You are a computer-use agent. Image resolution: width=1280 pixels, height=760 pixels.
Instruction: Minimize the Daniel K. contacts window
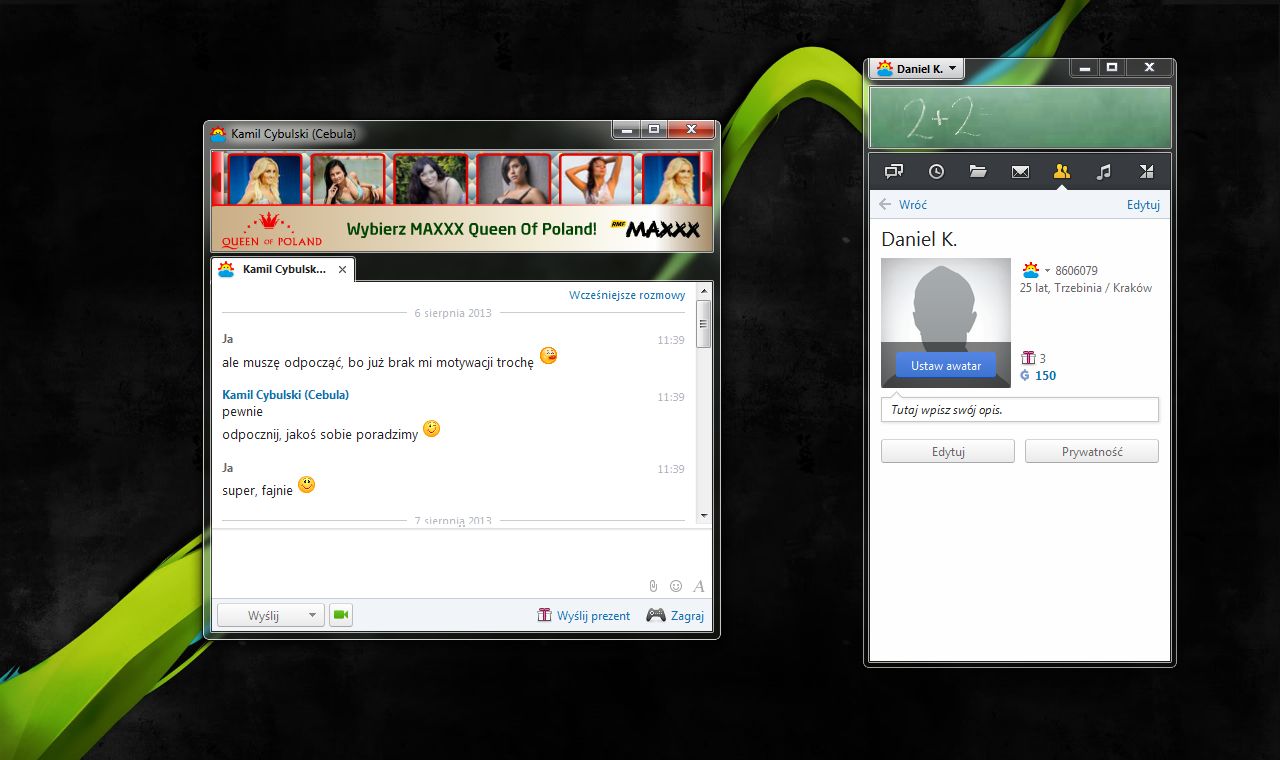coord(1084,67)
